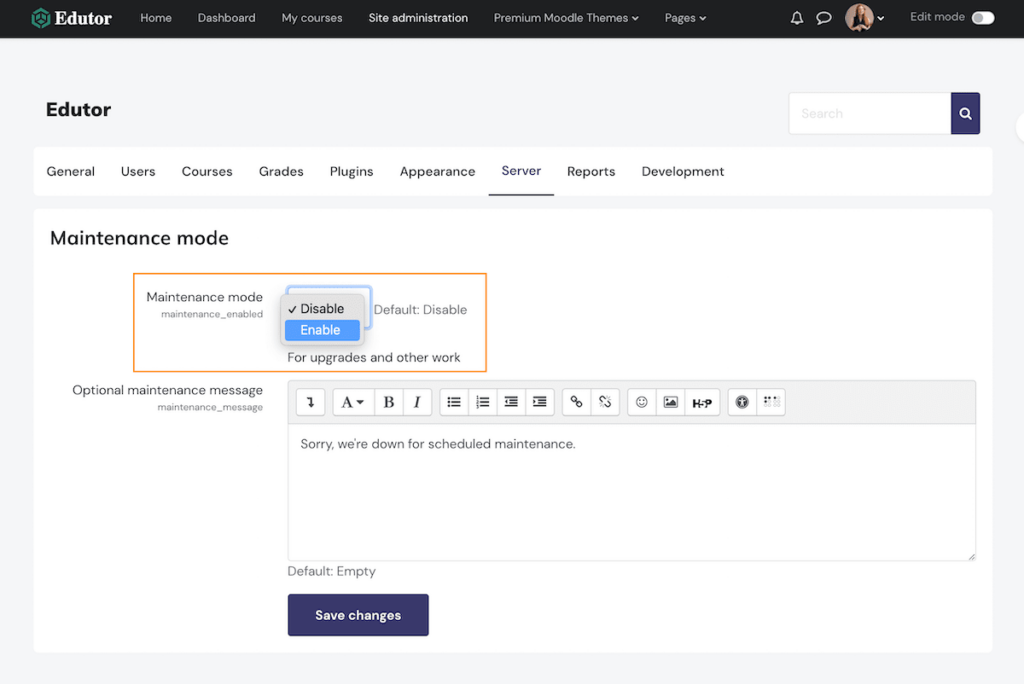This screenshot has width=1024, height=684.
Task: Open the Premium Moodle Themes menu
Action: 566,17
